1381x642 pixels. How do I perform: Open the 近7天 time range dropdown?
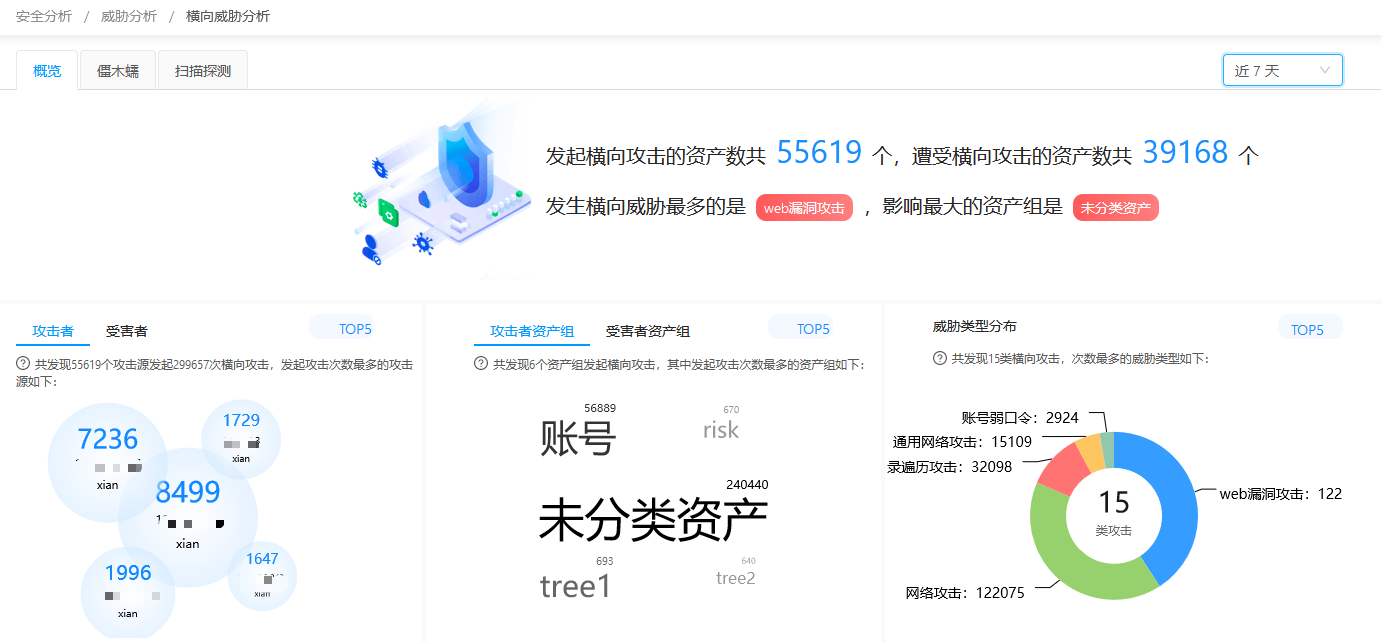point(1281,69)
